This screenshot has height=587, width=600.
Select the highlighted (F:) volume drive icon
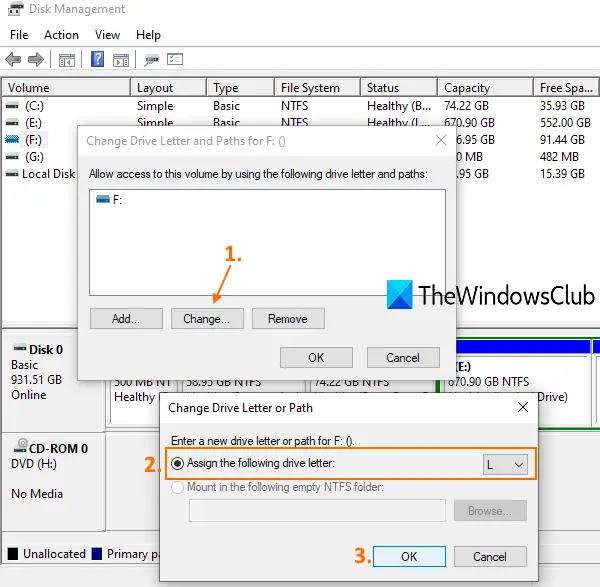pos(12,140)
